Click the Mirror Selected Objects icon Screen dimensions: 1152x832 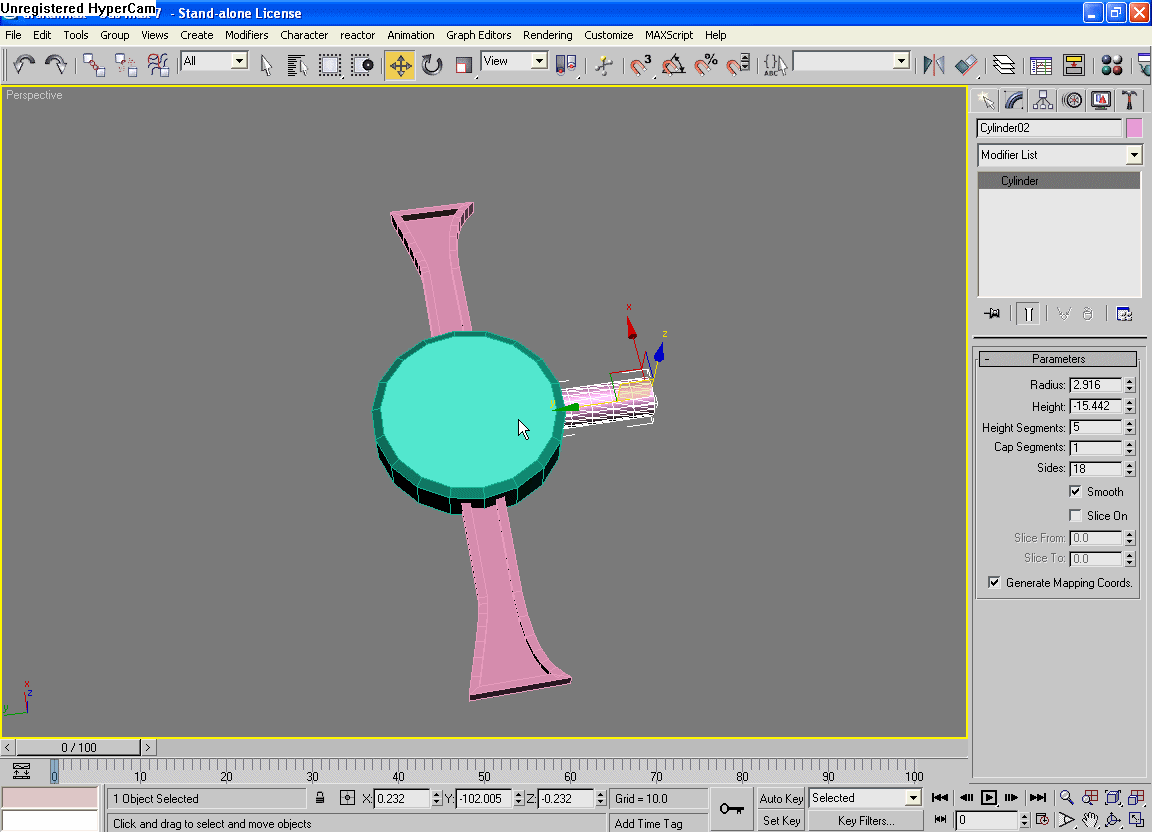(934, 65)
